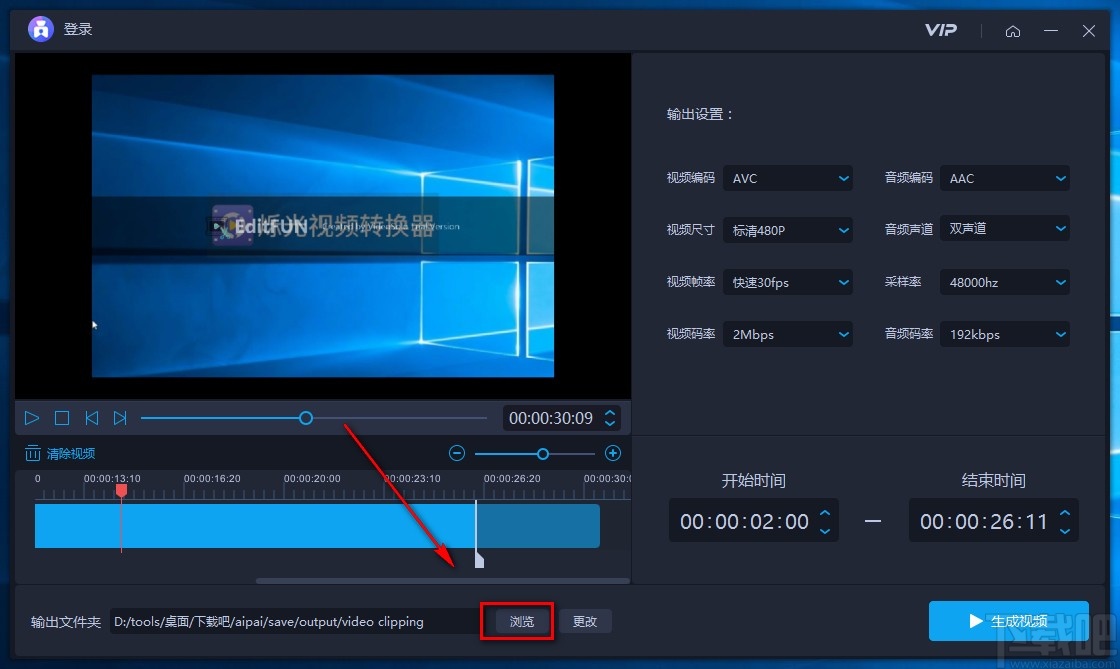Open the 视频码率 2Mbps dropdown

(788, 334)
